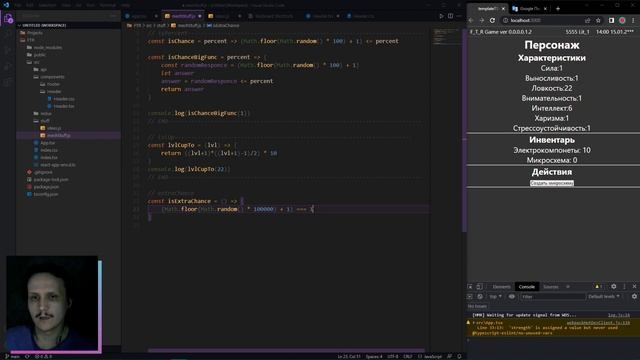Click the live expression eye icon

512,297
